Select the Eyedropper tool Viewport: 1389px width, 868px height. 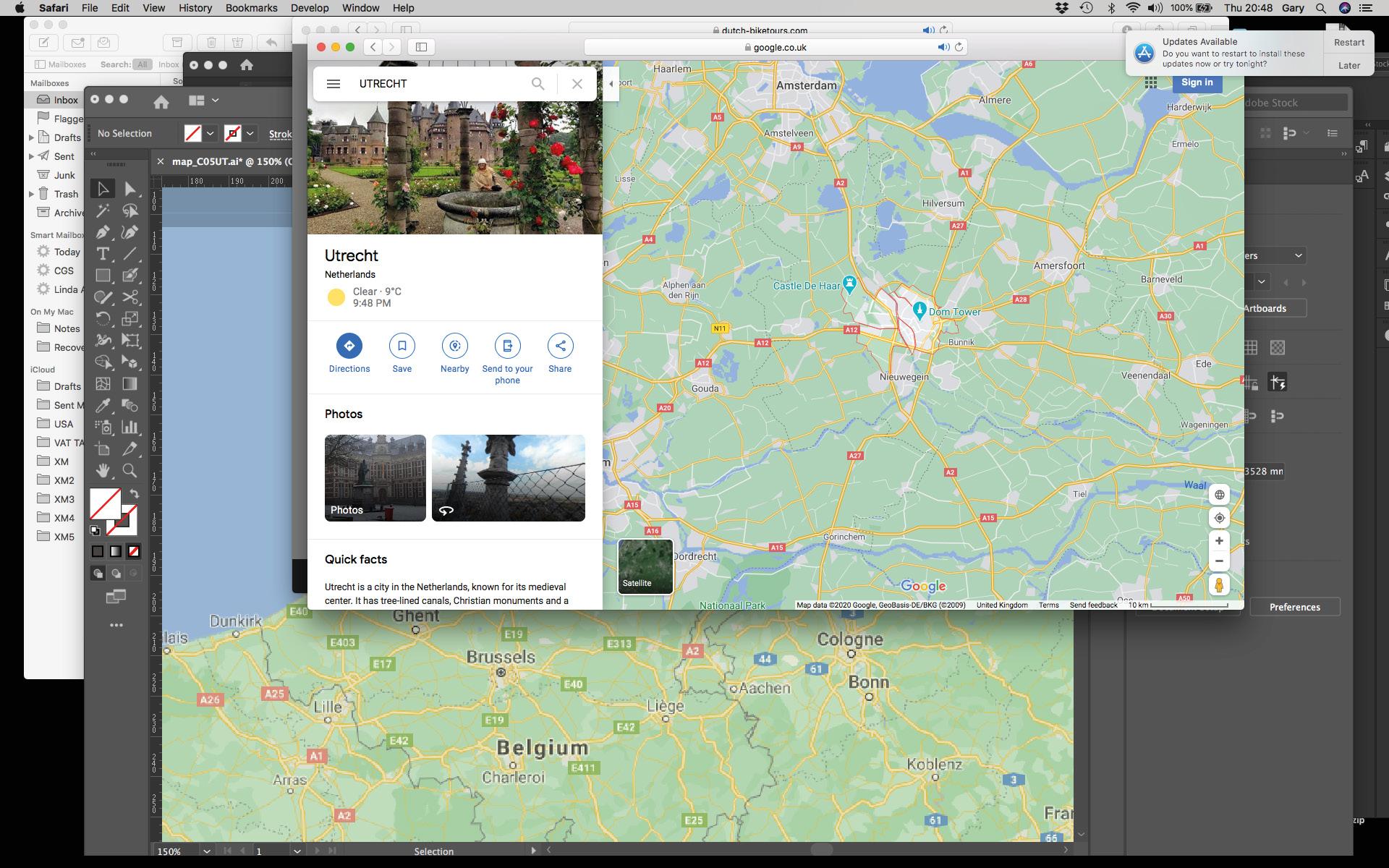click(103, 406)
